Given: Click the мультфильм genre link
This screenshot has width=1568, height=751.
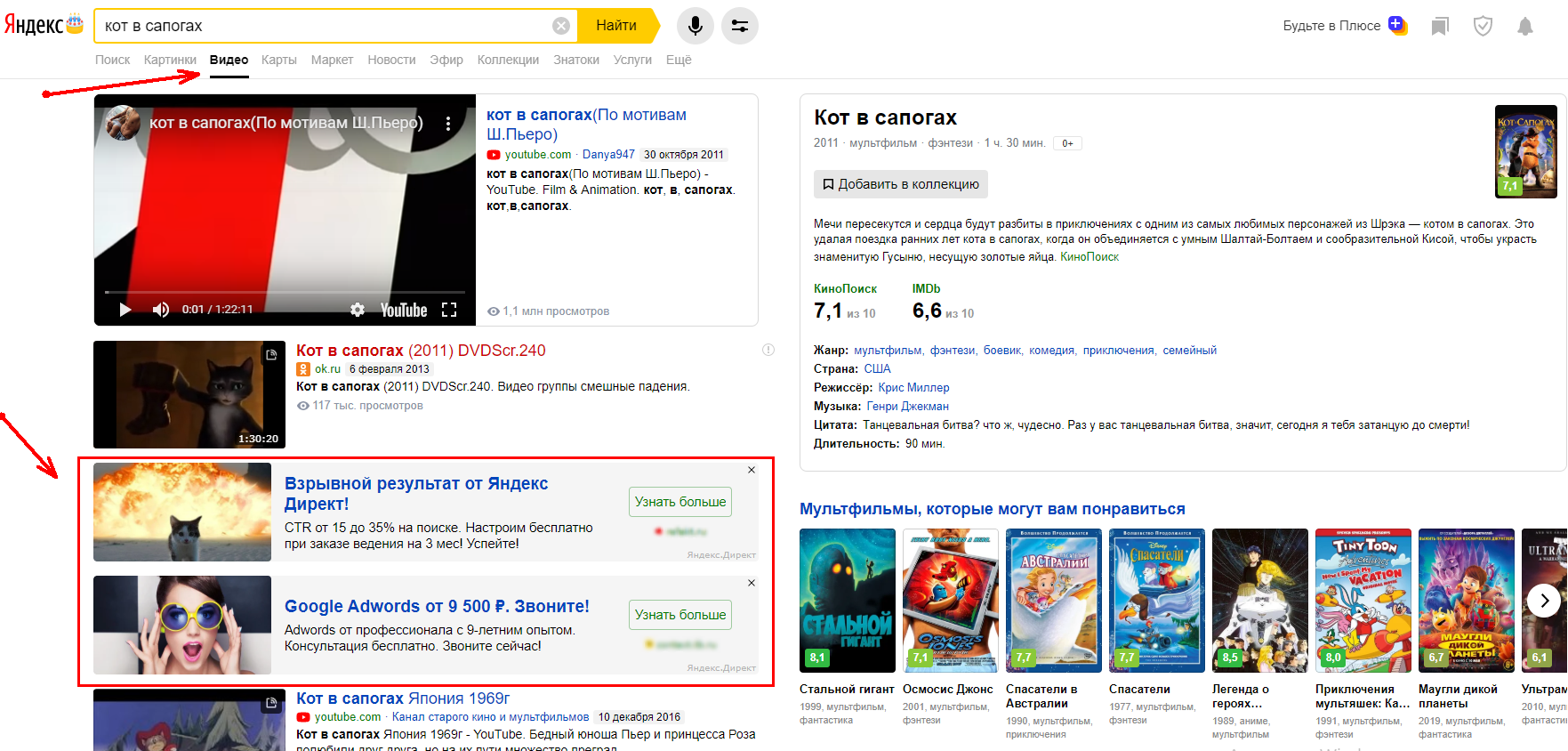Looking at the screenshot, I should pyautogui.click(x=888, y=351).
